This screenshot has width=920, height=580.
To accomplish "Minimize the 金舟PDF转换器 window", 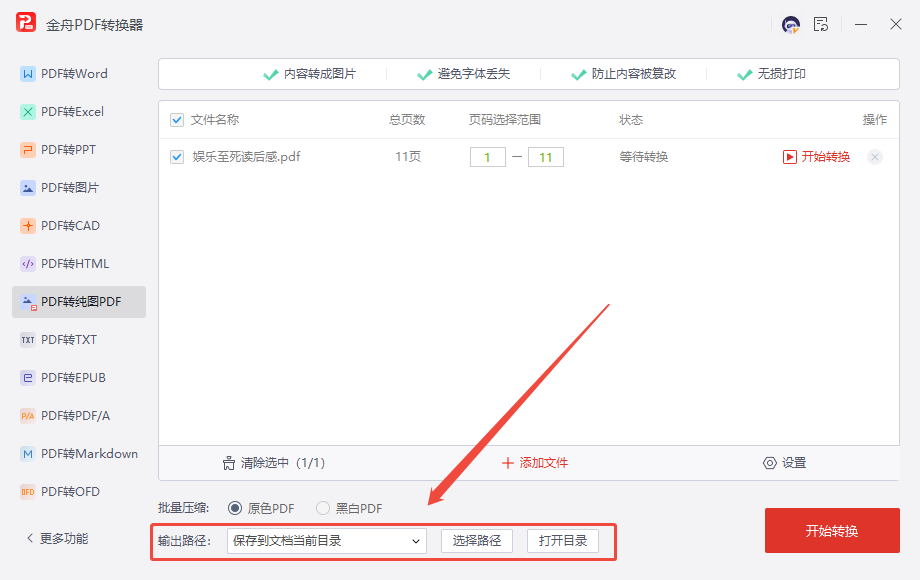I will [861, 25].
